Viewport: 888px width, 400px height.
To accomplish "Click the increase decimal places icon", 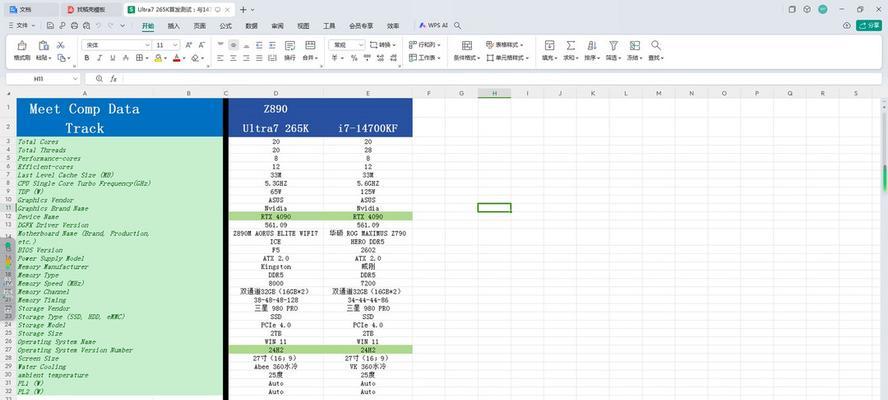I will pos(381,58).
